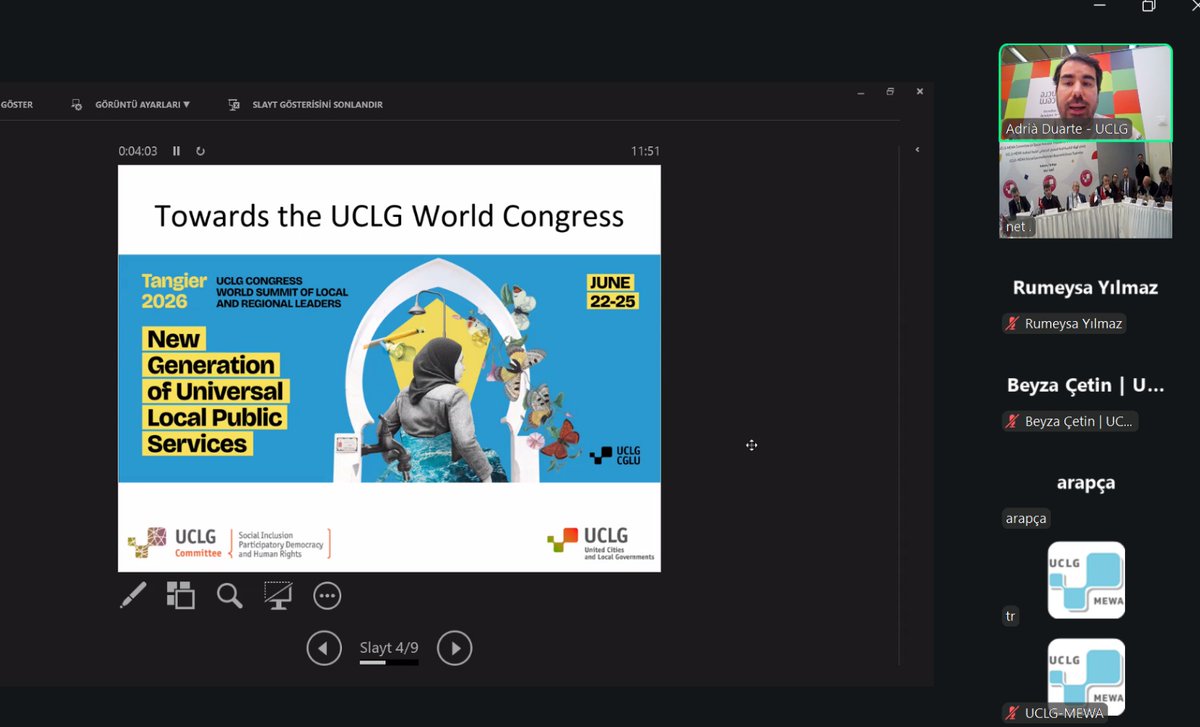Viewport: 1200px width, 727px height.
Task: Click the display settings monitor icon
Action: coord(77,104)
